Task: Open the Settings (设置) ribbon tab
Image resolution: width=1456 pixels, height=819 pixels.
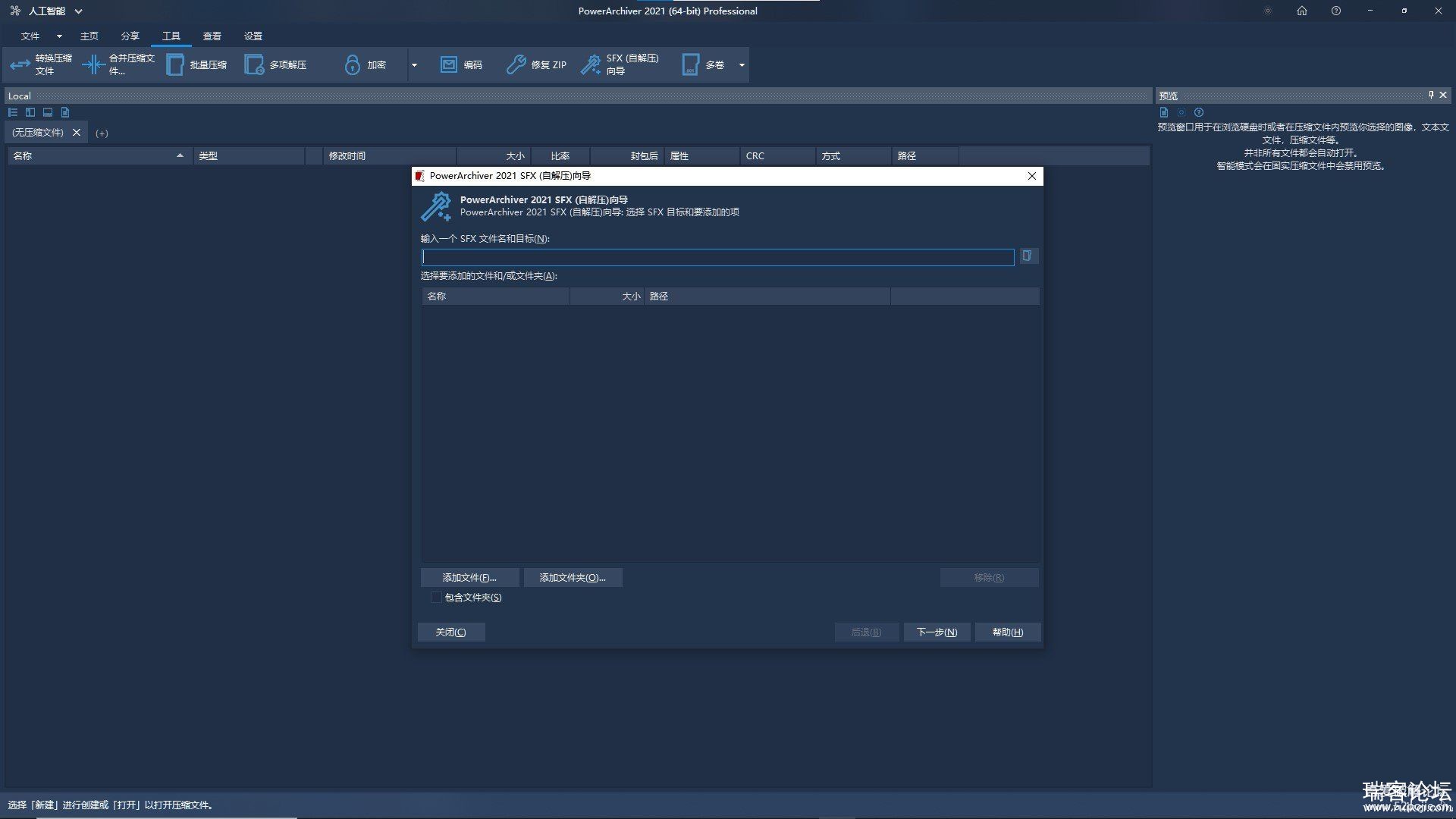Action: 253,36
